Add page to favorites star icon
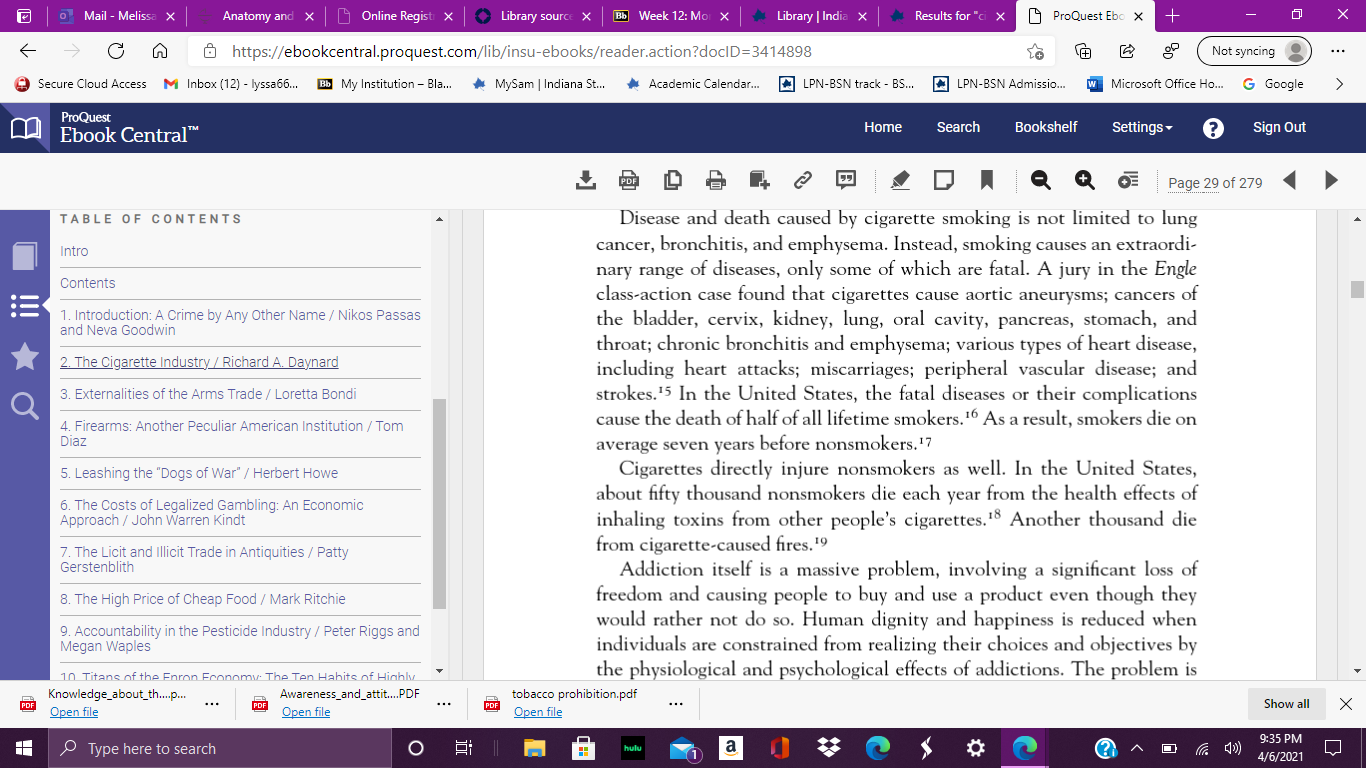This screenshot has width=1366, height=768. [x=1035, y=51]
